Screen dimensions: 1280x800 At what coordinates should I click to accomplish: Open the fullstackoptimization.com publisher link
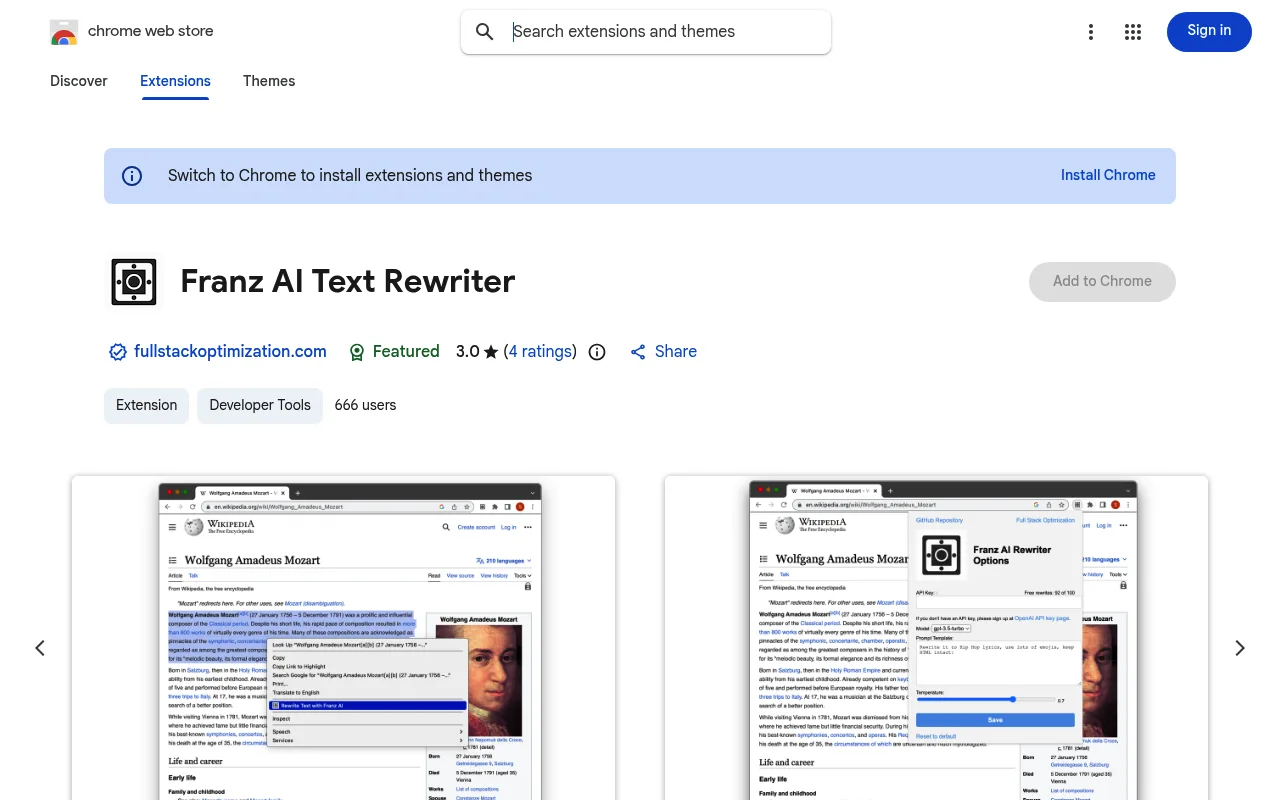click(230, 352)
